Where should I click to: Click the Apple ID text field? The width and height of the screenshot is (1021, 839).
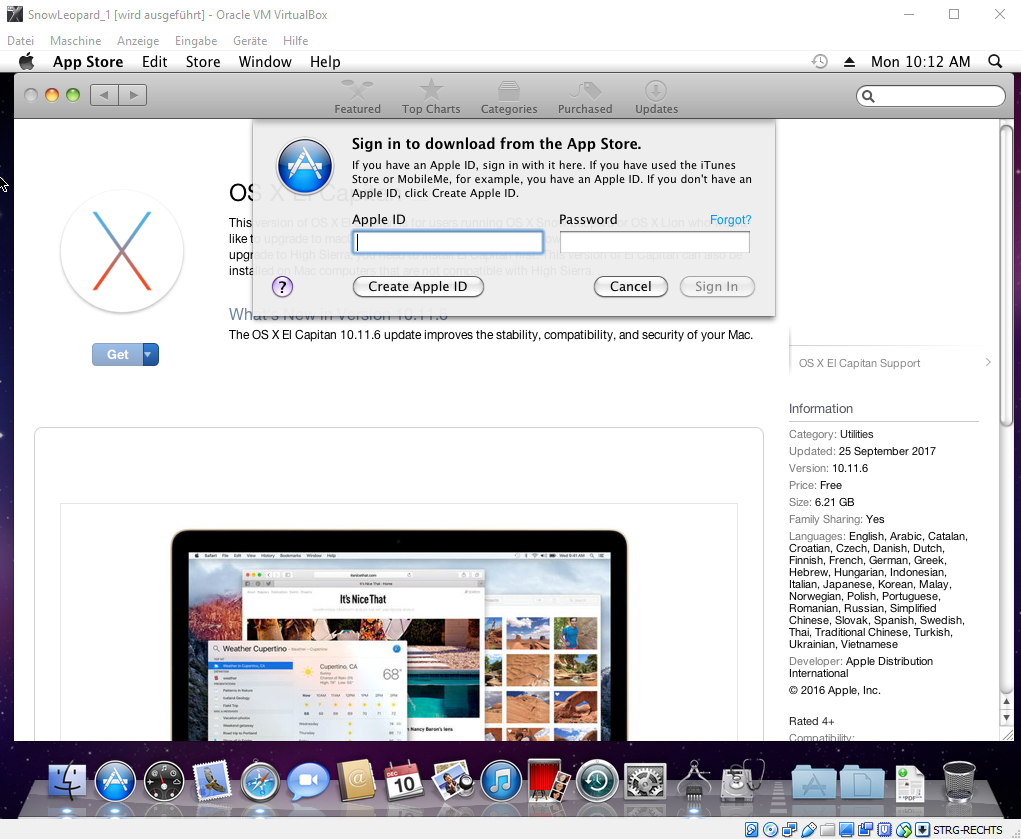447,242
